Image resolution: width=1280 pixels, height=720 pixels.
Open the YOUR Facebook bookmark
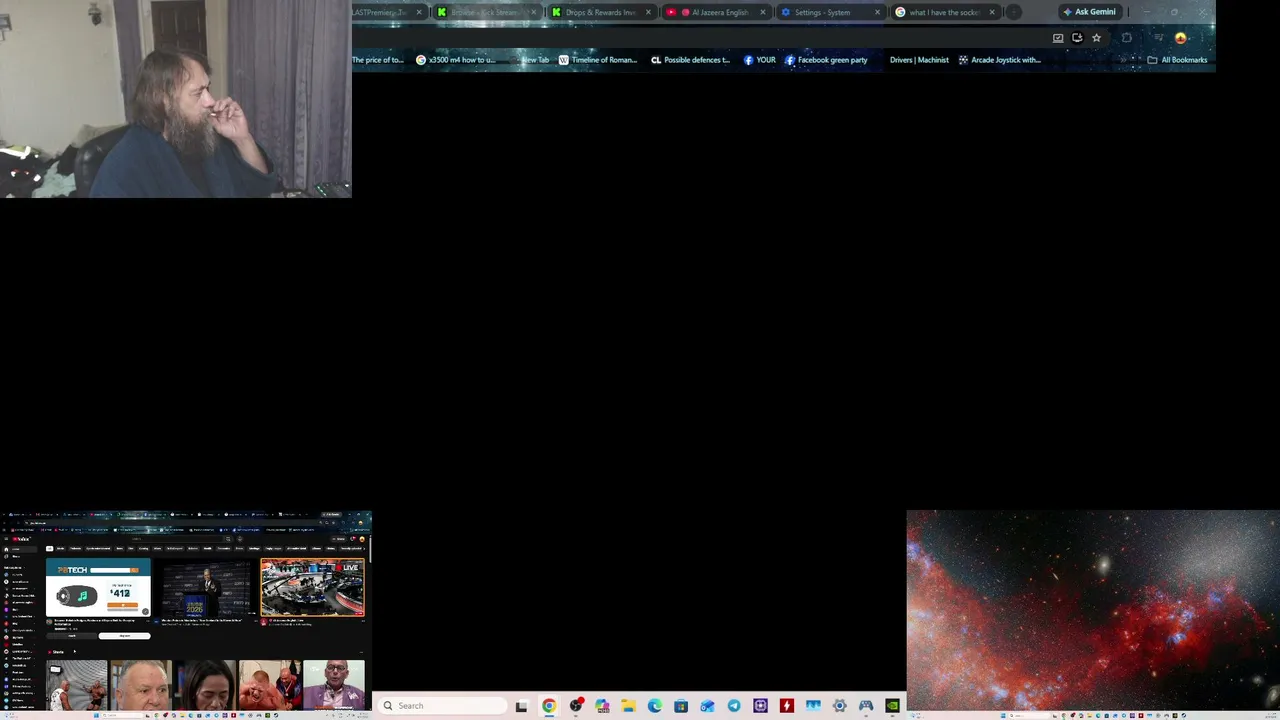tap(760, 60)
